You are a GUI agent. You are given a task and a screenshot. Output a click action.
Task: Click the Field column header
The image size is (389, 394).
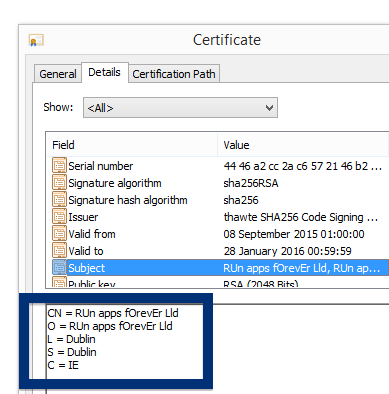click(x=132, y=145)
